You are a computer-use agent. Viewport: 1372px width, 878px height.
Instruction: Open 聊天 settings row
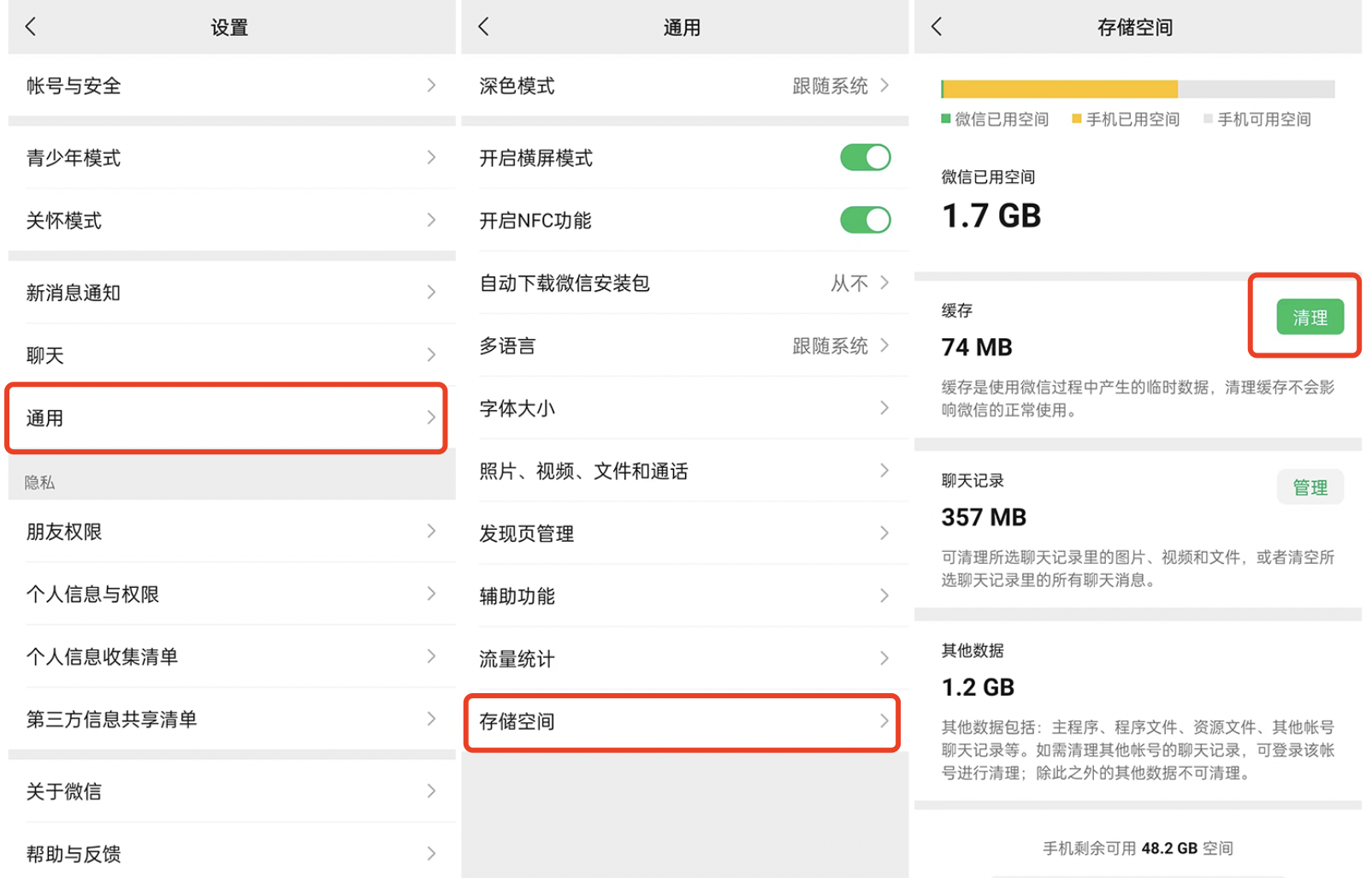[x=232, y=355]
